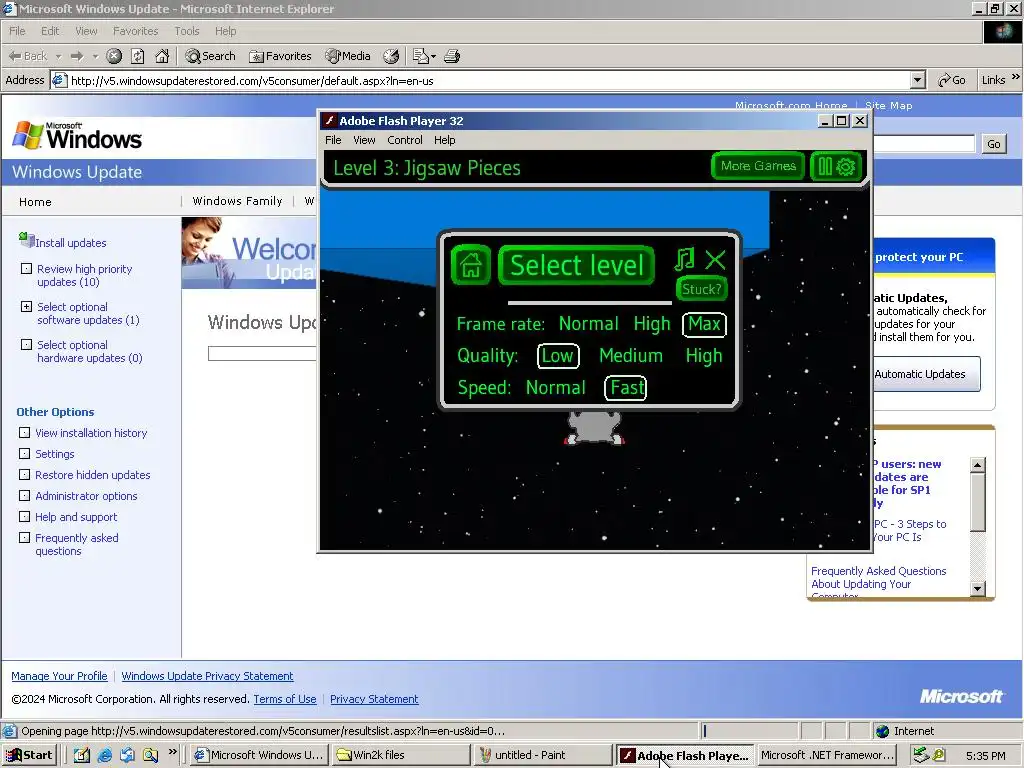Screen dimensions: 1024x768
Task: Click the Stuck? button
Action: (x=701, y=289)
